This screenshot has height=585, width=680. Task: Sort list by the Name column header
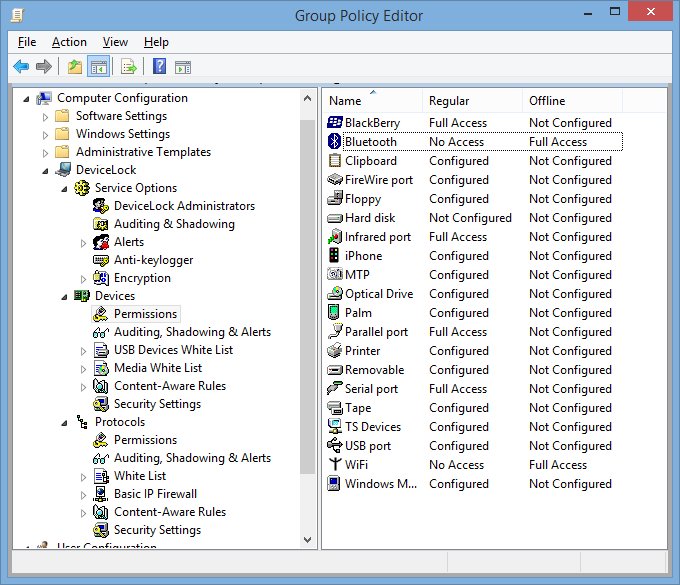(x=373, y=101)
